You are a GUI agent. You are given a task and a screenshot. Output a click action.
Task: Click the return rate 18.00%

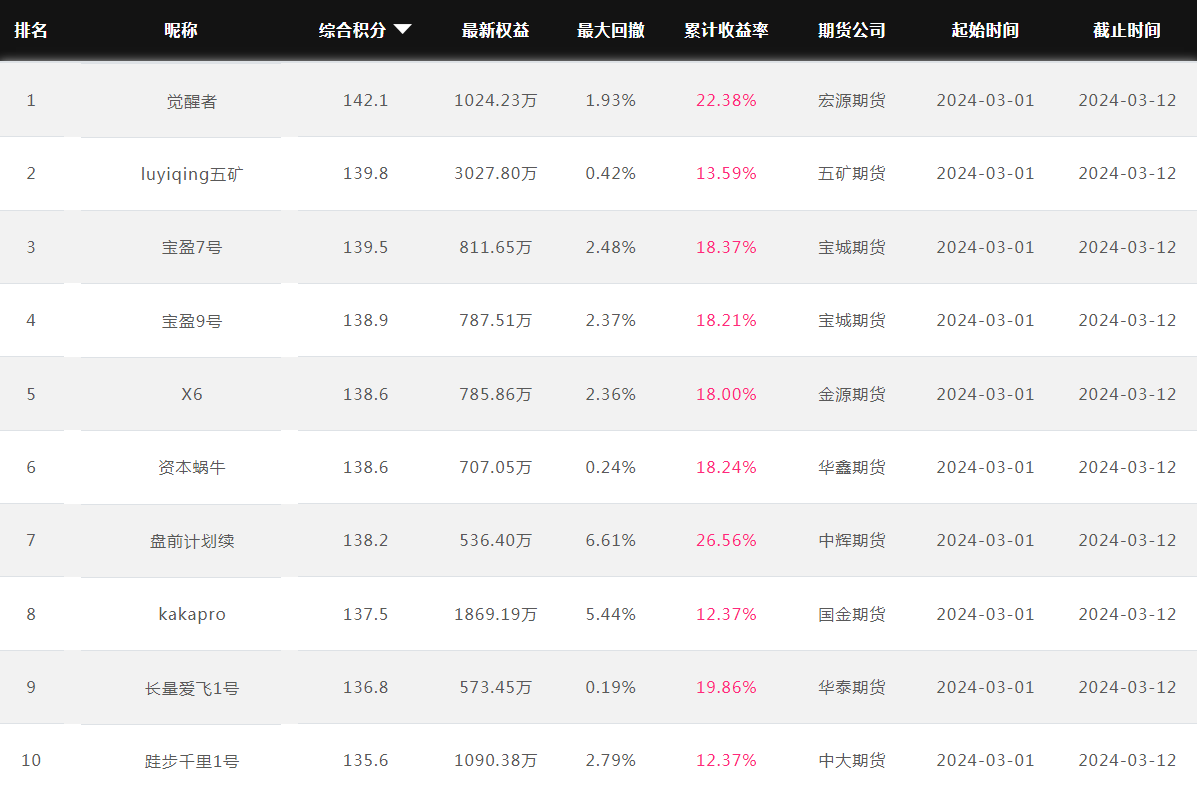coord(726,394)
